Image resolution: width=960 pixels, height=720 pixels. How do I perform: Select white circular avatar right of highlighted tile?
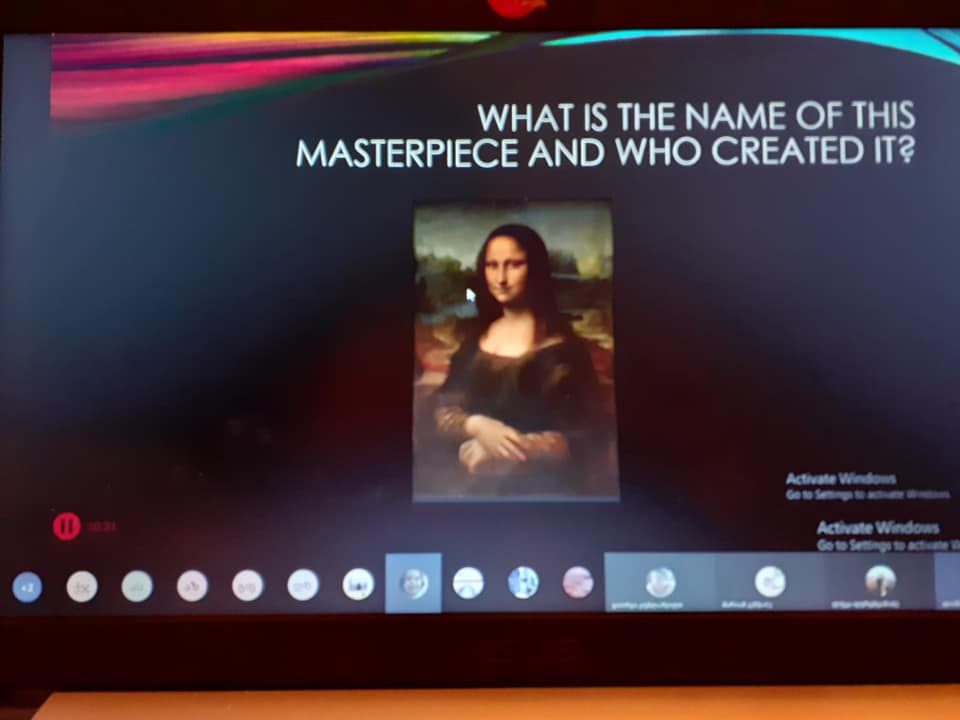pyautogui.click(x=468, y=582)
